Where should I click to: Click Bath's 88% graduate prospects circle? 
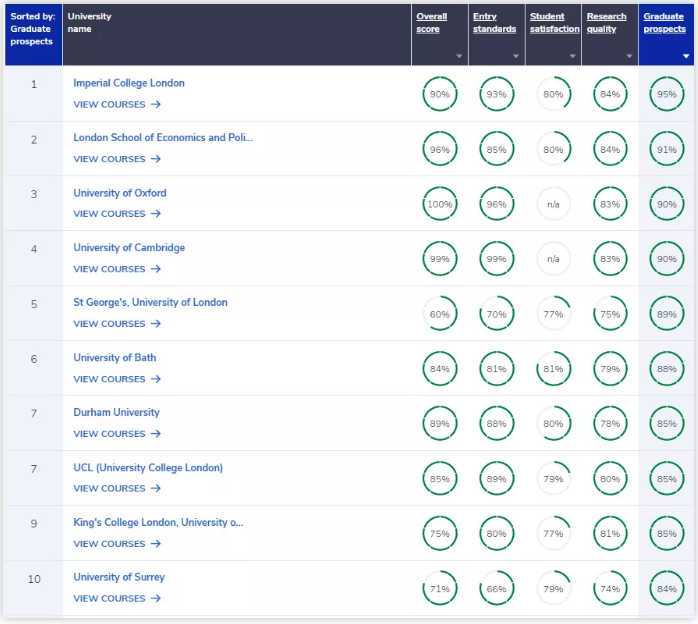click(667, 369)
